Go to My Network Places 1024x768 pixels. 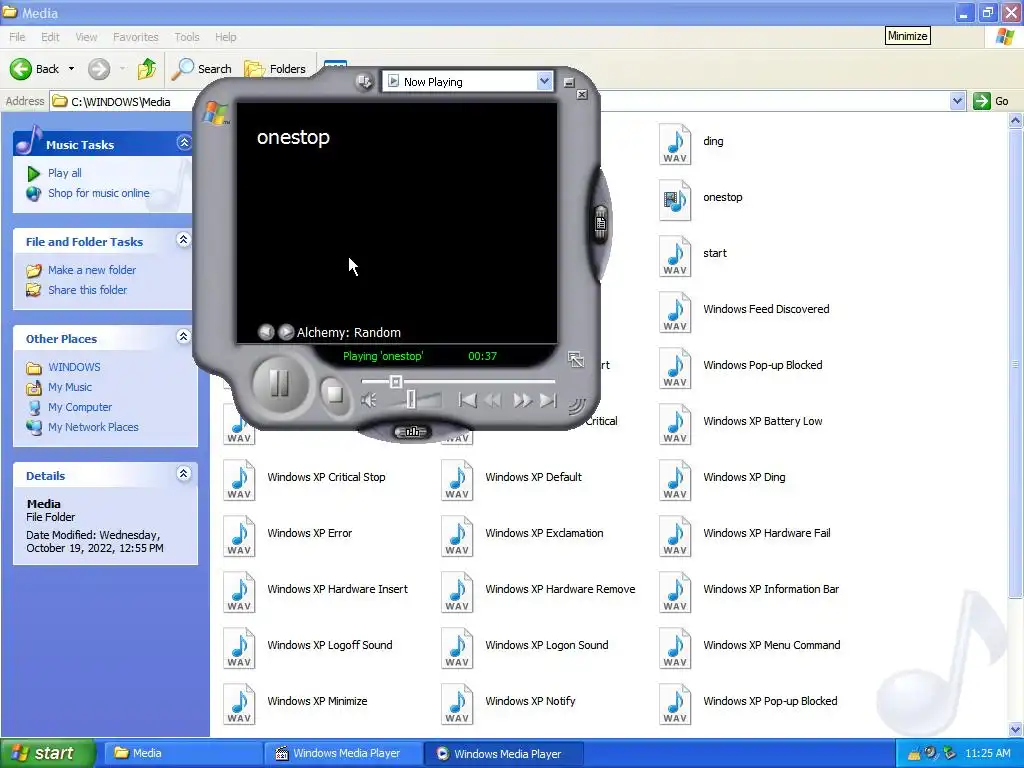[93, 427]
